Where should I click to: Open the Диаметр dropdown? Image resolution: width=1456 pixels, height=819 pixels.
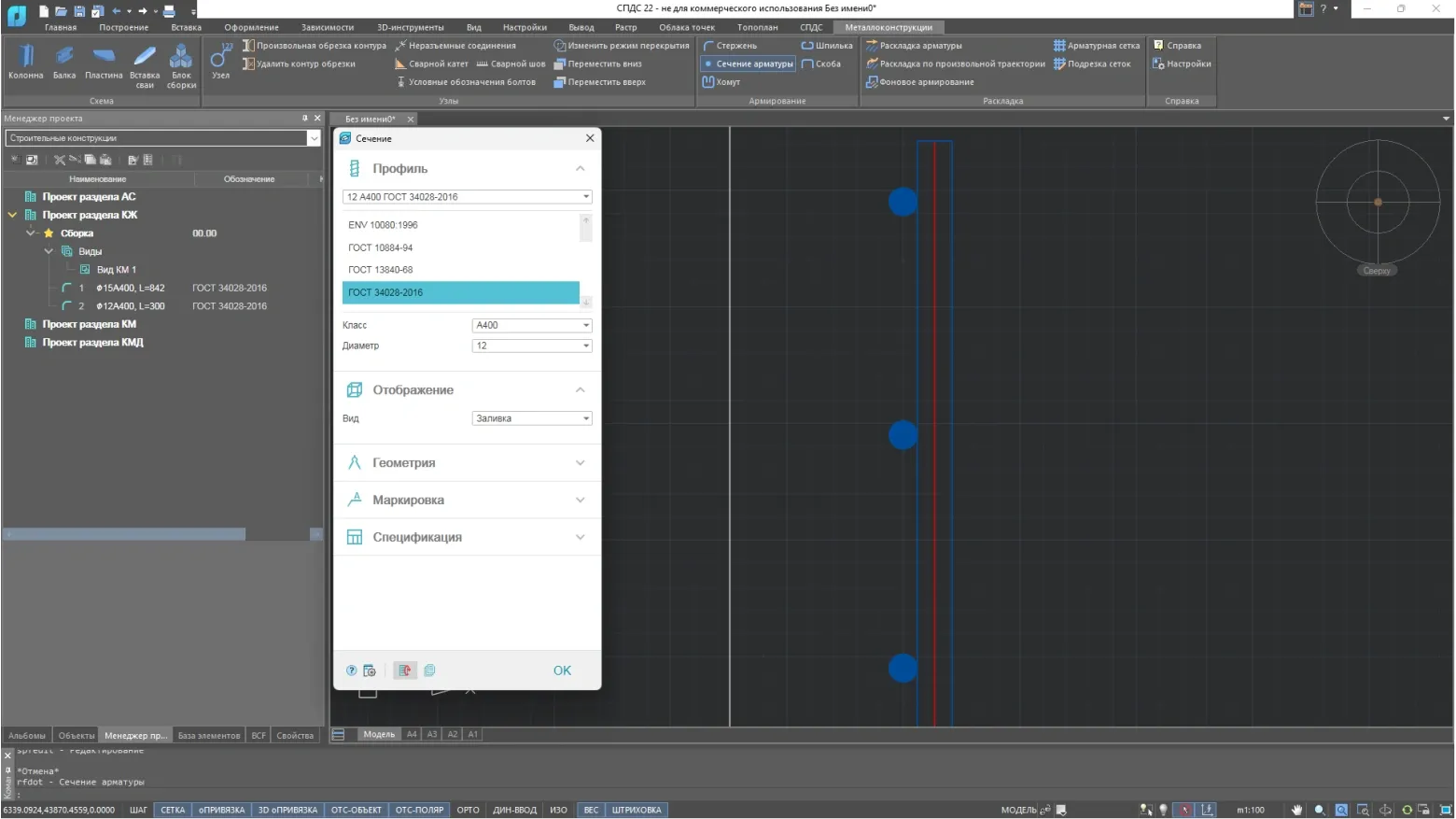(x=531, y=346)
